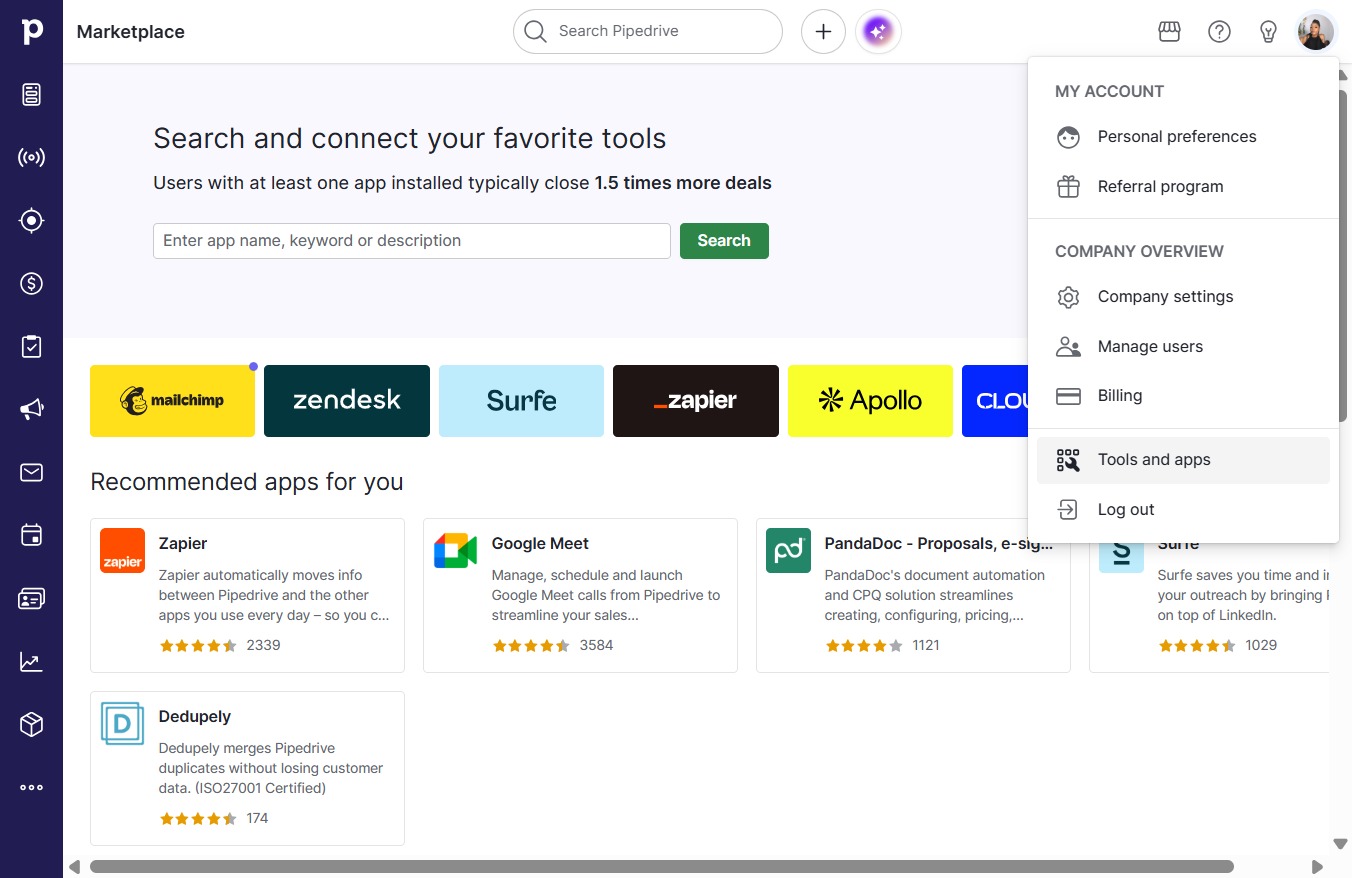This screenshot has width=1352, height=878.
Task: Click the Zapier app logo icon
Action: pyautogui.click(x=122, y=550)
